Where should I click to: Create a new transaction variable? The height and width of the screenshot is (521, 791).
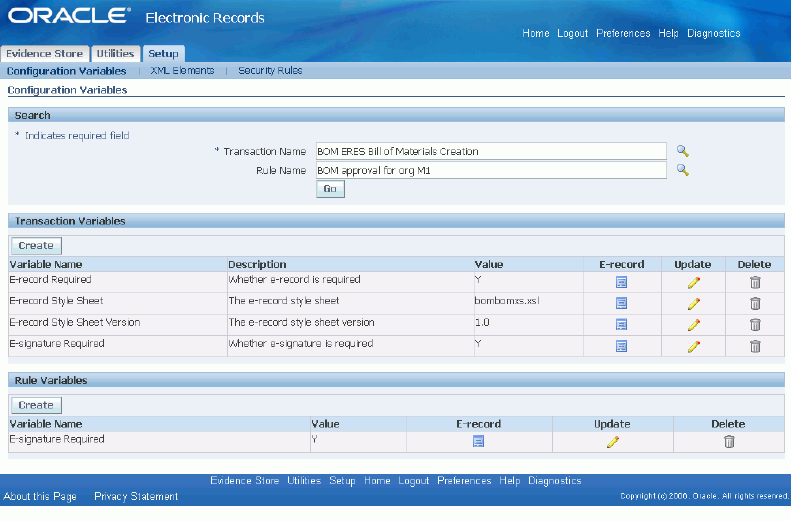(36, 246)
